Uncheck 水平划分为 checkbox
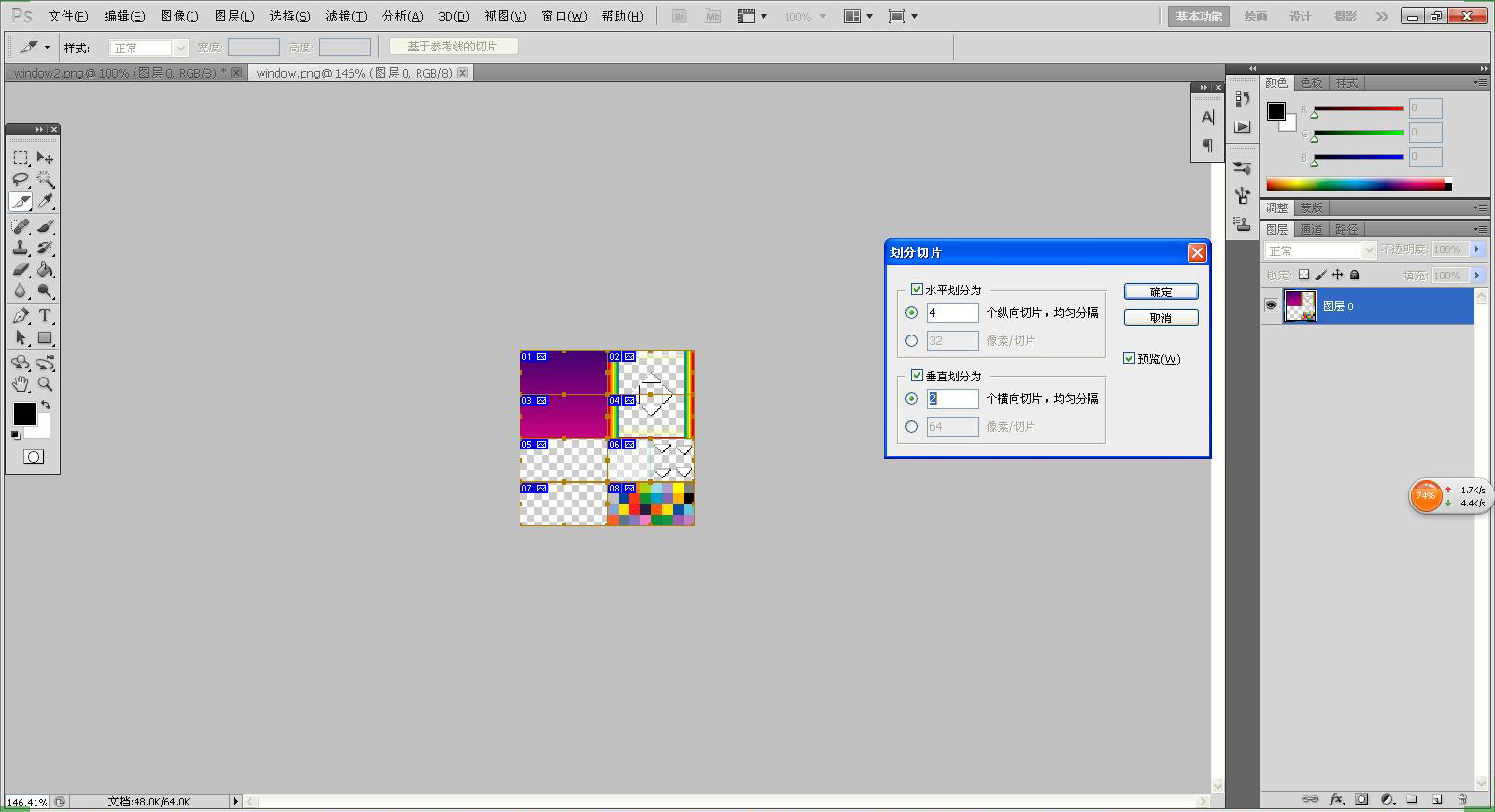 pos(917,290)
